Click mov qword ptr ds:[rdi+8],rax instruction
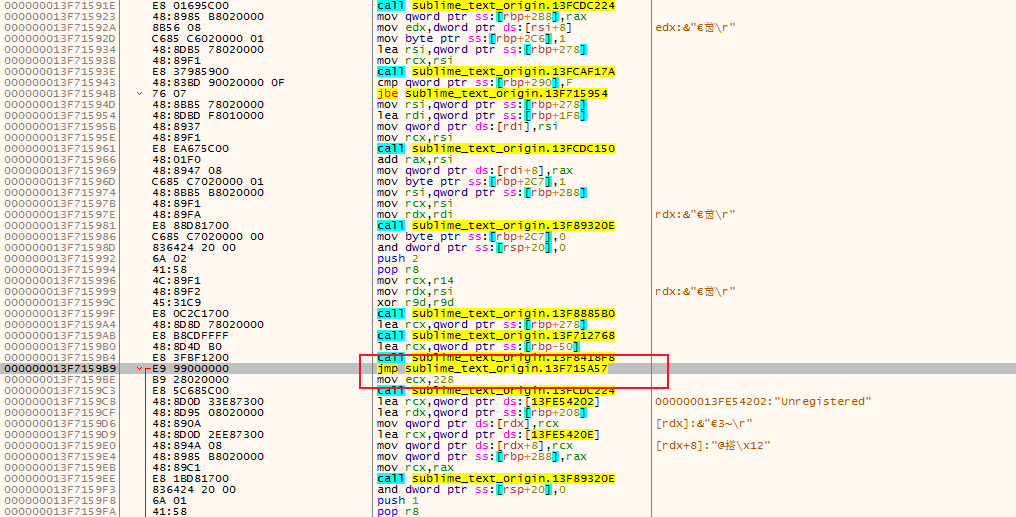Screen dimensions: 1016x517 [475, 171]
